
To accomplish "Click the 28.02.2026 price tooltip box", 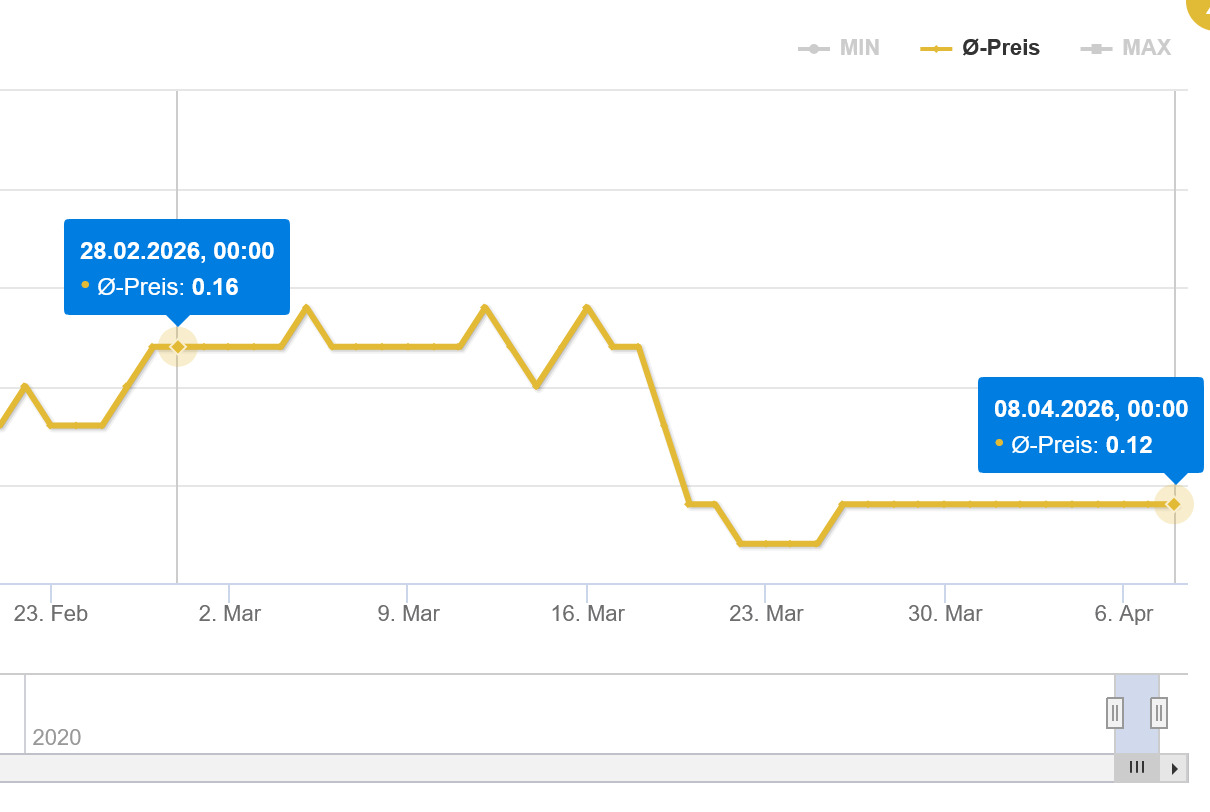I will 177,268.
